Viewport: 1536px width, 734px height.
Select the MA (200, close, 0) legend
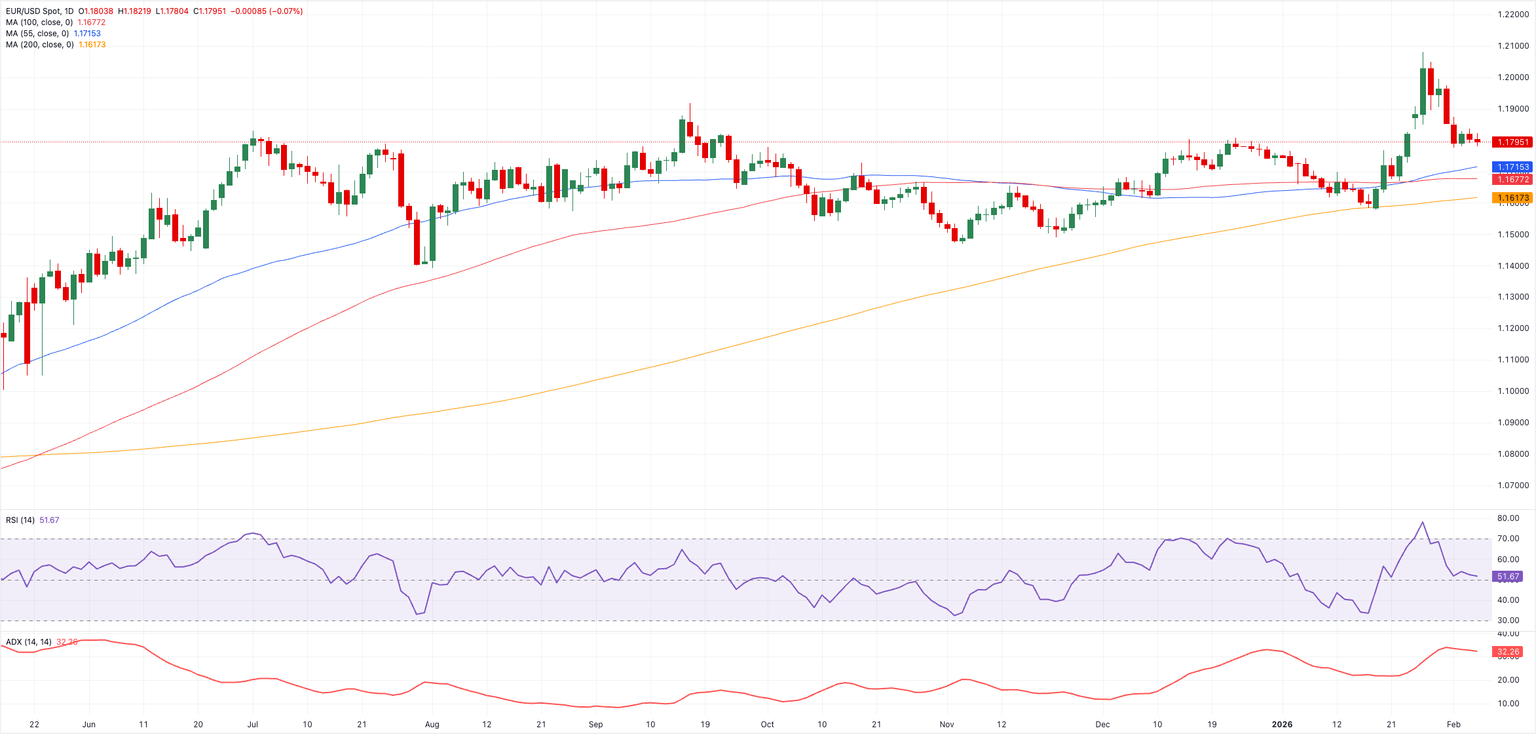tap(40, 45)
